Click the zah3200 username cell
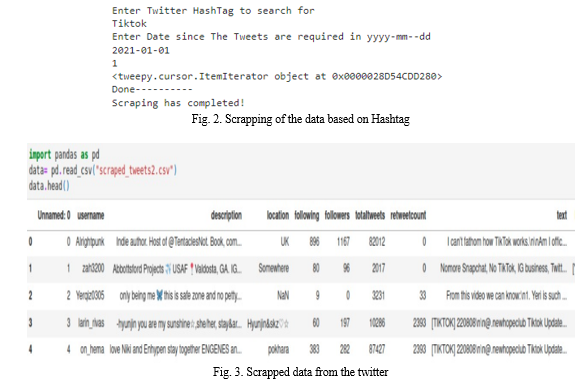 93,268
